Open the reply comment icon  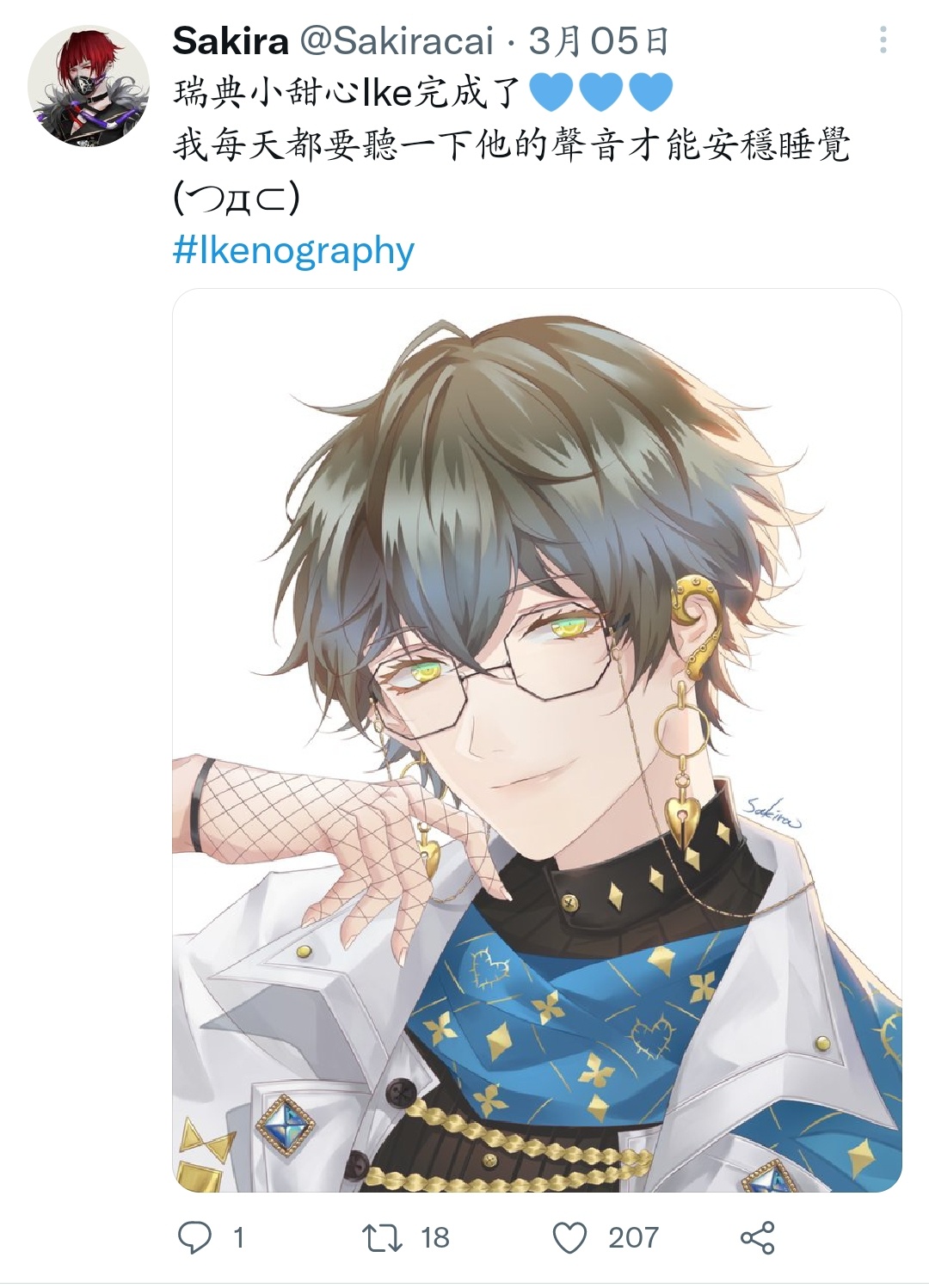[x=194, y=1237]
